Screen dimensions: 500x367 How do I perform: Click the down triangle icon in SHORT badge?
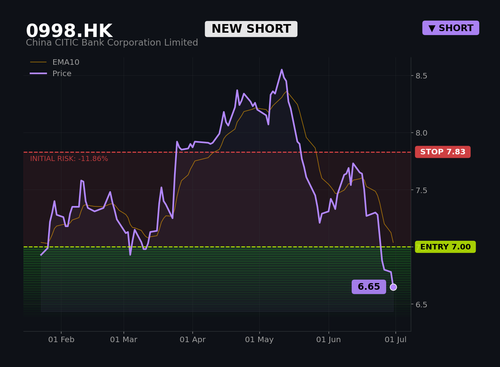(x=432, y=28)
